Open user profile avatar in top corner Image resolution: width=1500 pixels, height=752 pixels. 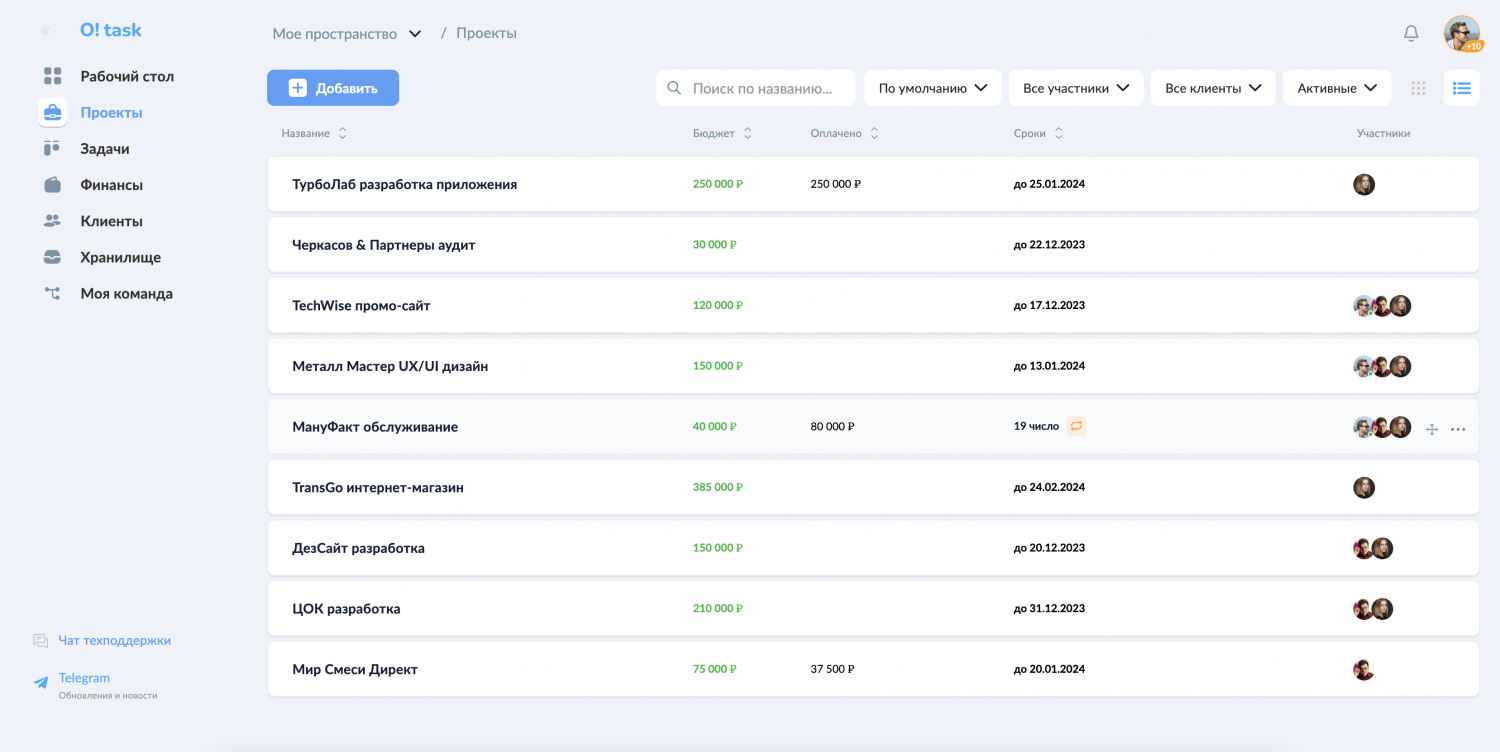coord(1461,33)
